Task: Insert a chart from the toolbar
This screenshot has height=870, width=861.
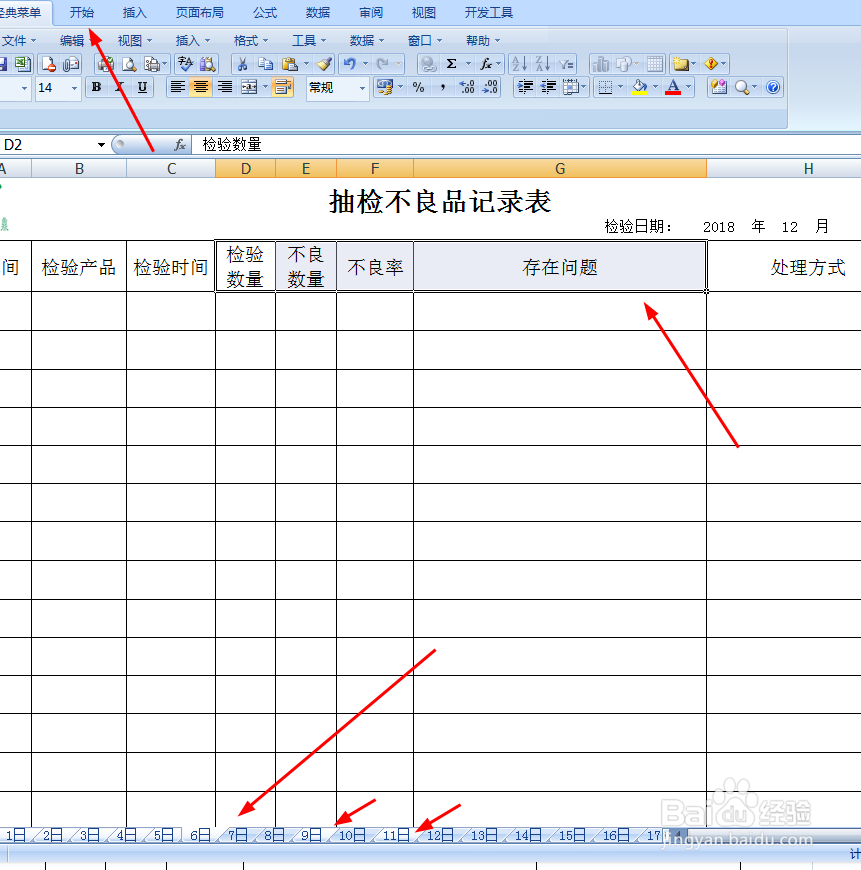Action: pyautogui.click(x=603, y=63)
